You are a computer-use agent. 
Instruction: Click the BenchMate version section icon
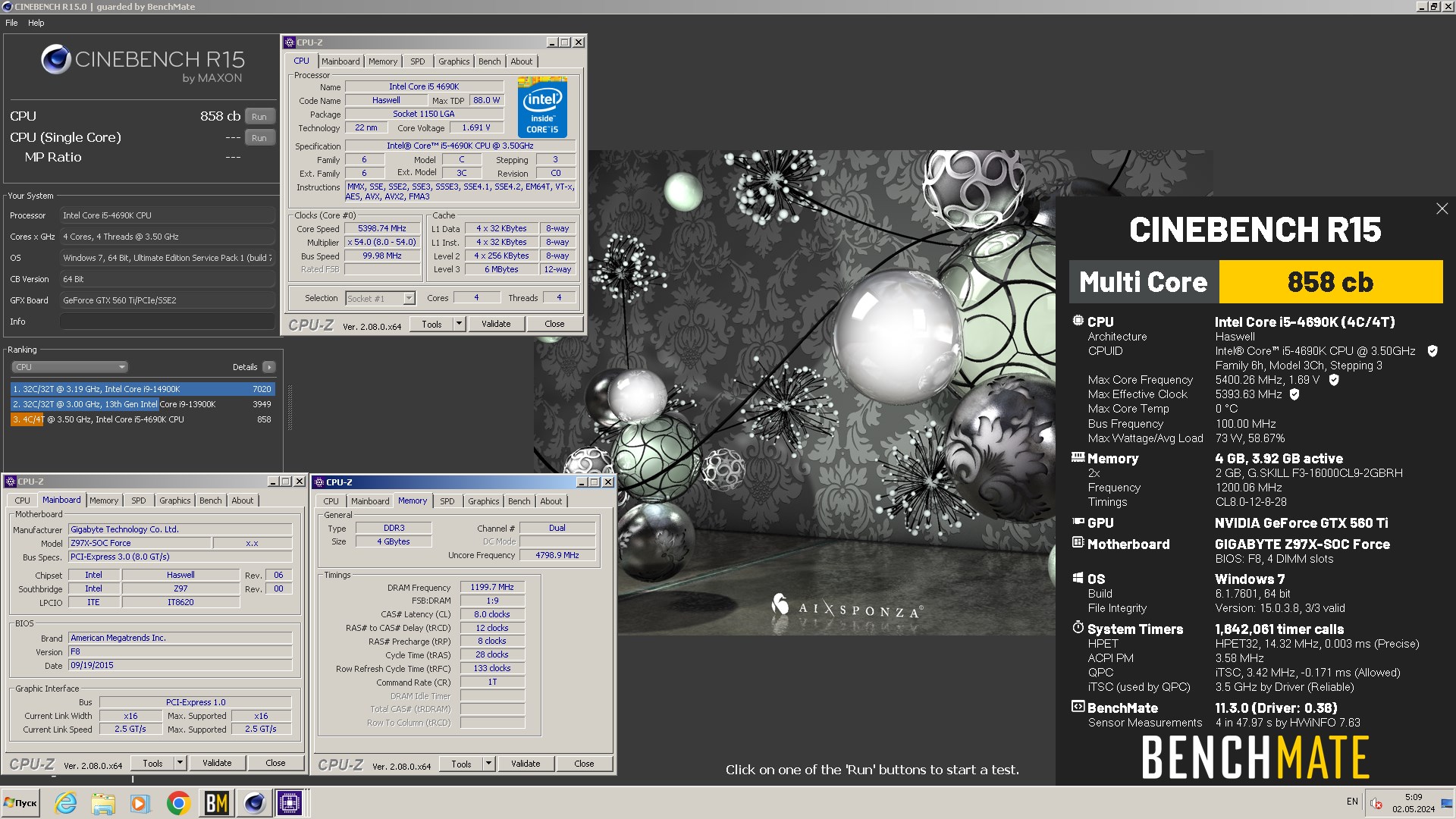pos(1078,707)
